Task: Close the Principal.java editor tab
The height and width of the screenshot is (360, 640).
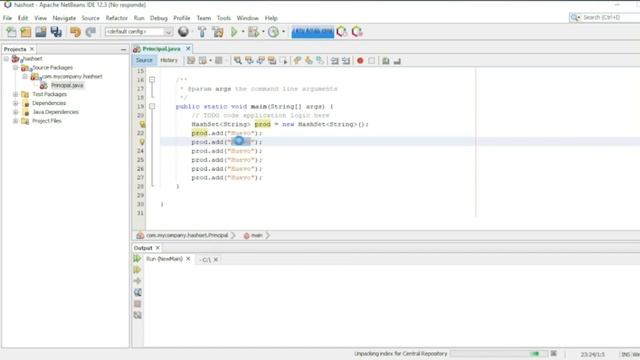Action: click(188, 49)
